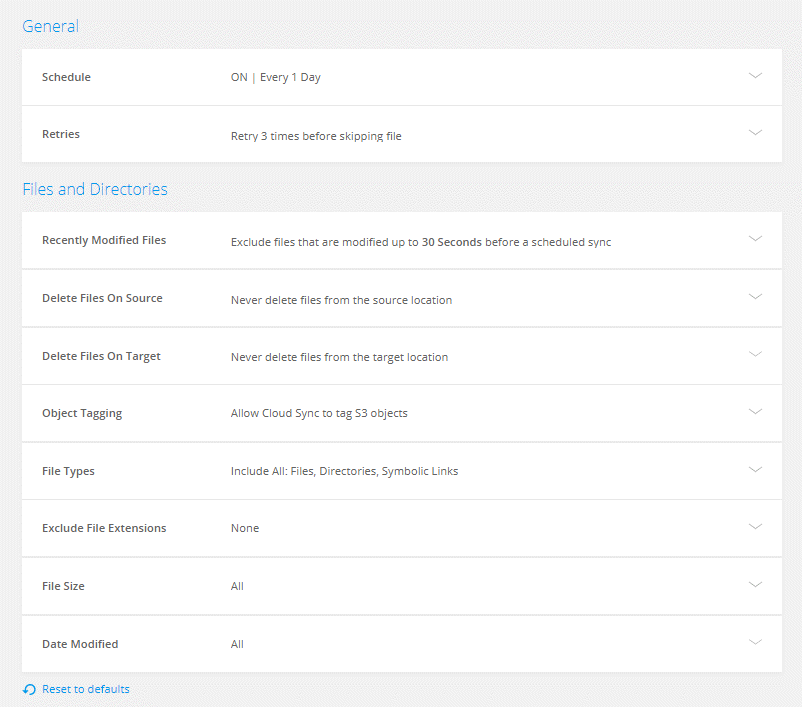
Task: Open Recently Modified Files chevron
Action: tap(755, 238)
